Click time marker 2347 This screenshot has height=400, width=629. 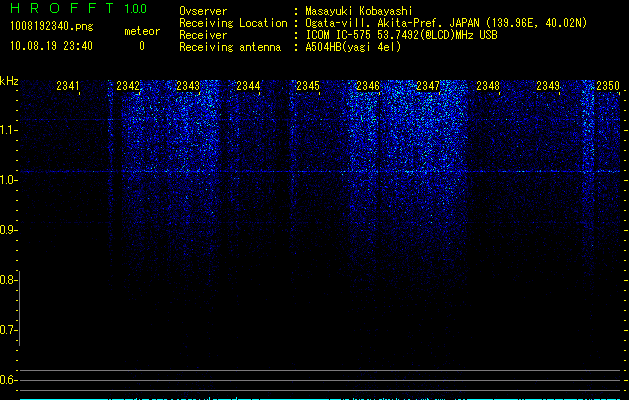(428, 86)
